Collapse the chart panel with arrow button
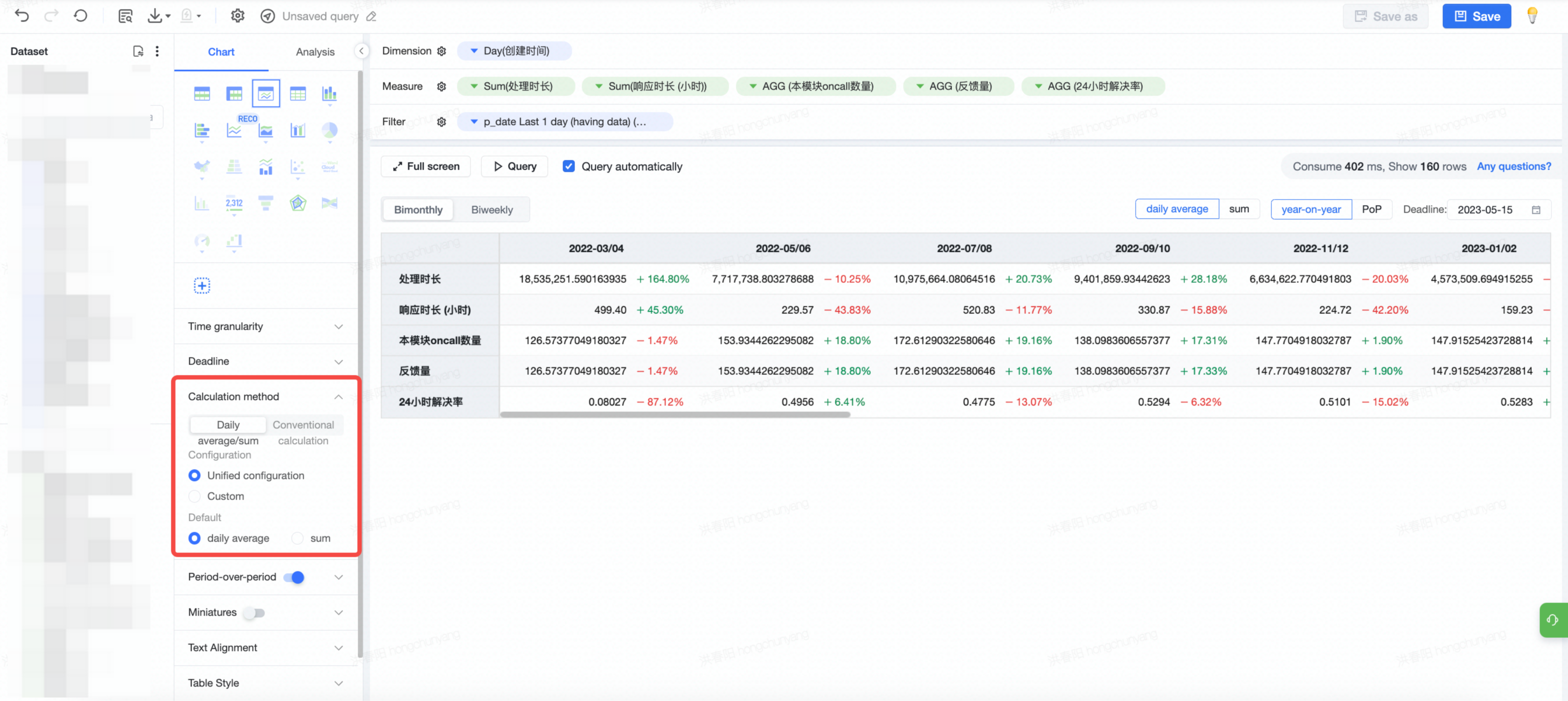 [x=362, y=51]
